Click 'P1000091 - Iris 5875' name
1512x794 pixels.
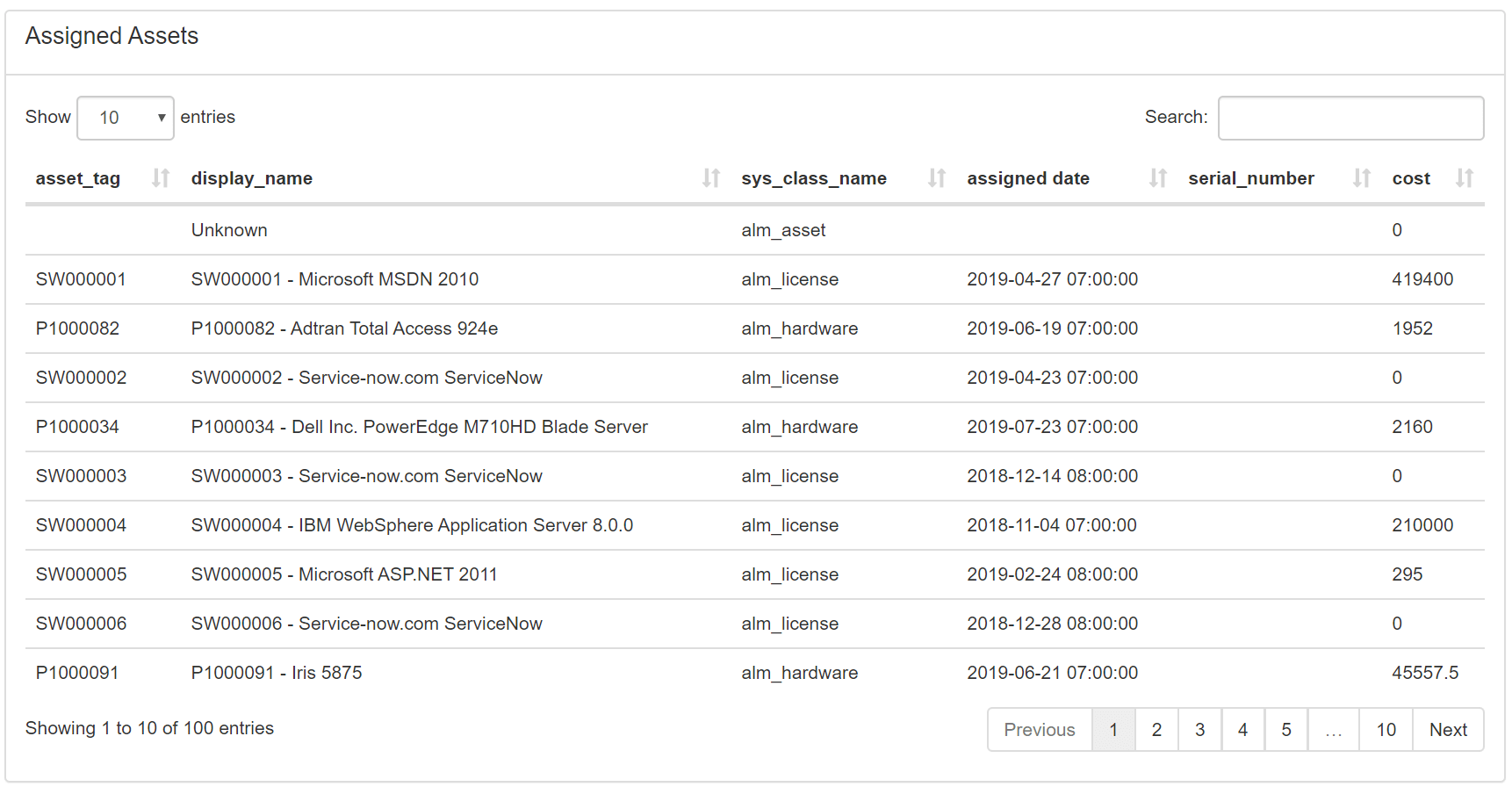(x=277, y=673)
